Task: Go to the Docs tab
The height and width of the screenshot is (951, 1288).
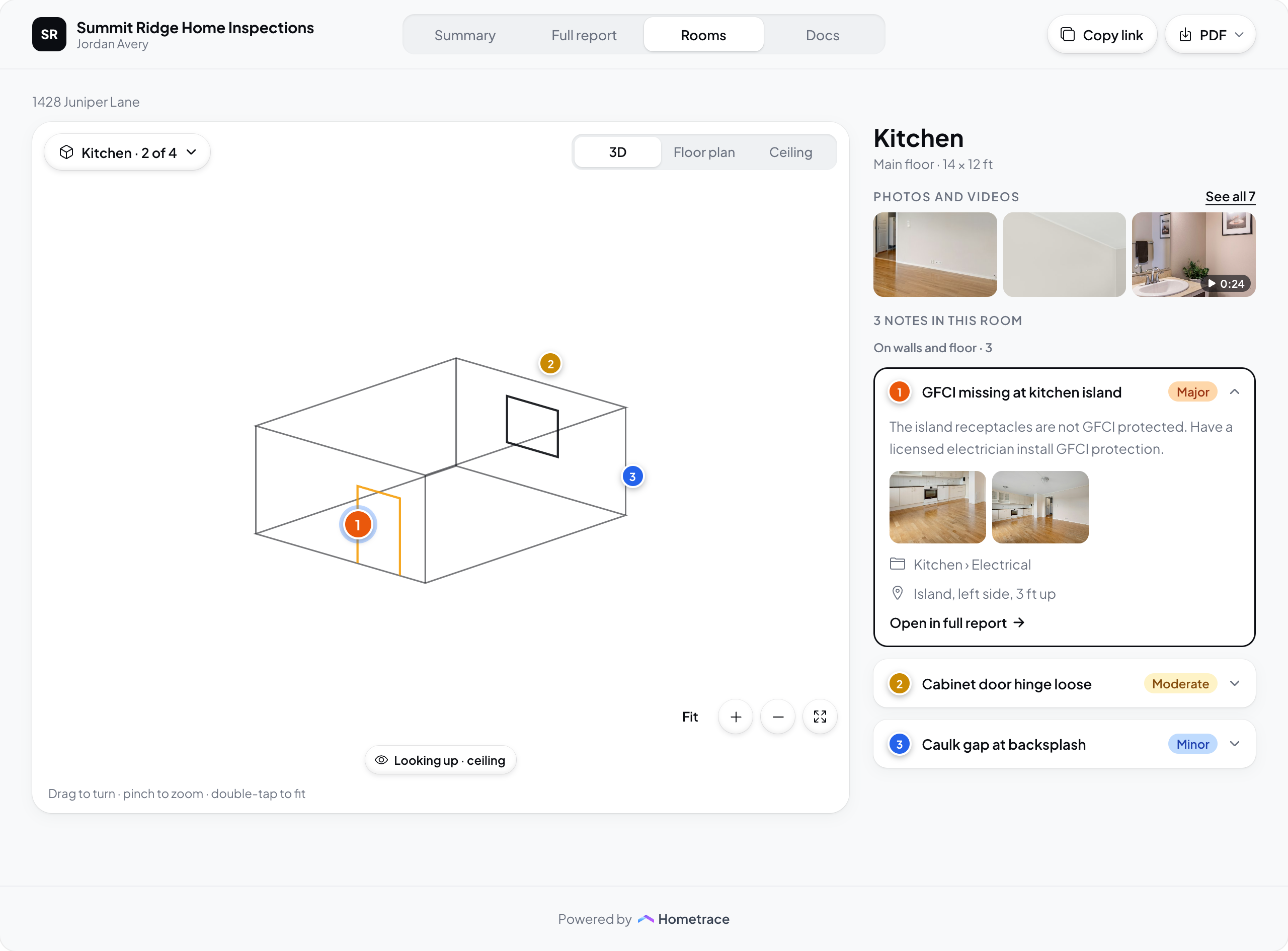Action: pos(823,35)
